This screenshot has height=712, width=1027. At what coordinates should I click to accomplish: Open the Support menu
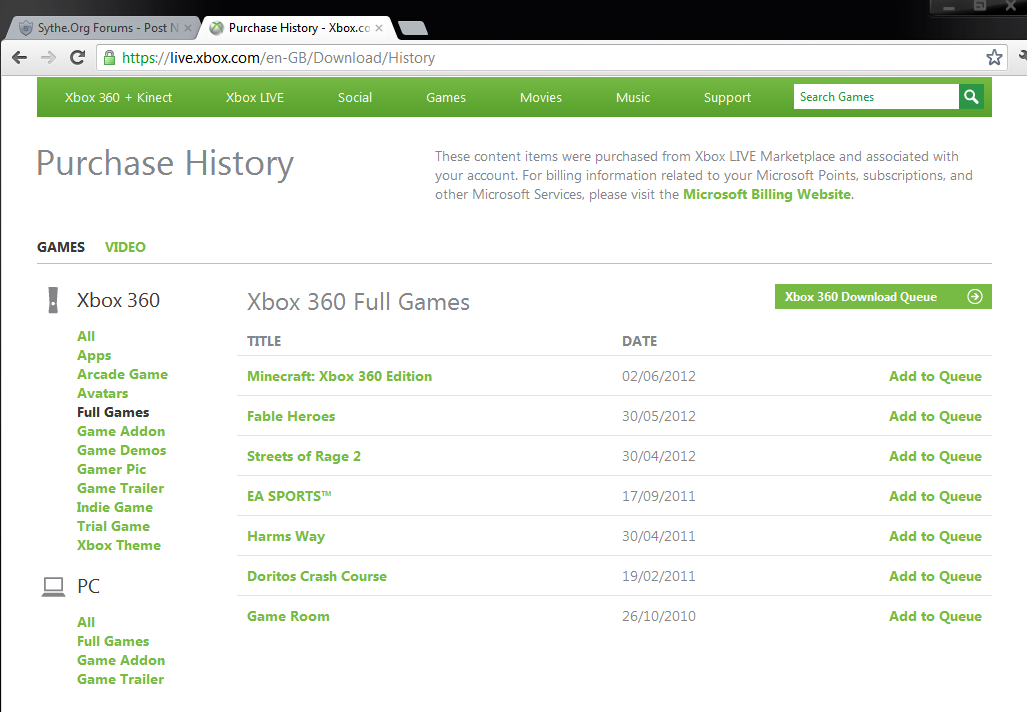coord(728,98)
